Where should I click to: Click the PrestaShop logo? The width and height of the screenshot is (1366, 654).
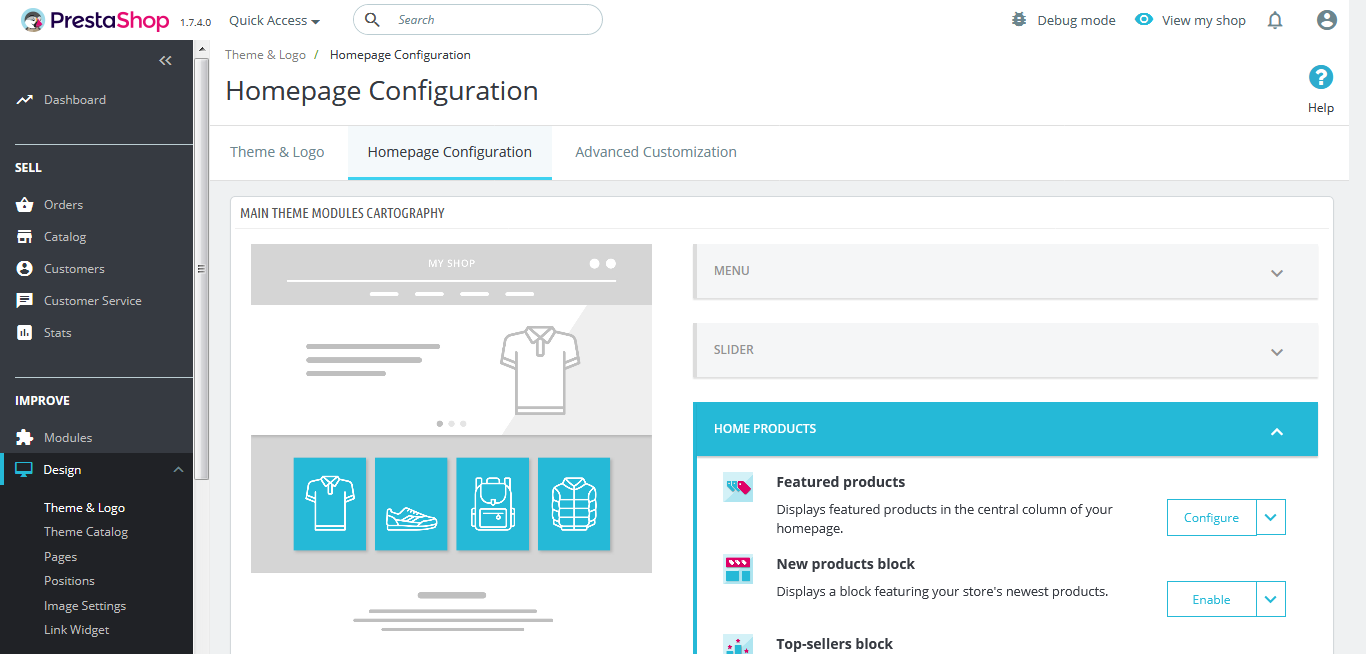pyautogui.click(x=96, y=20)
